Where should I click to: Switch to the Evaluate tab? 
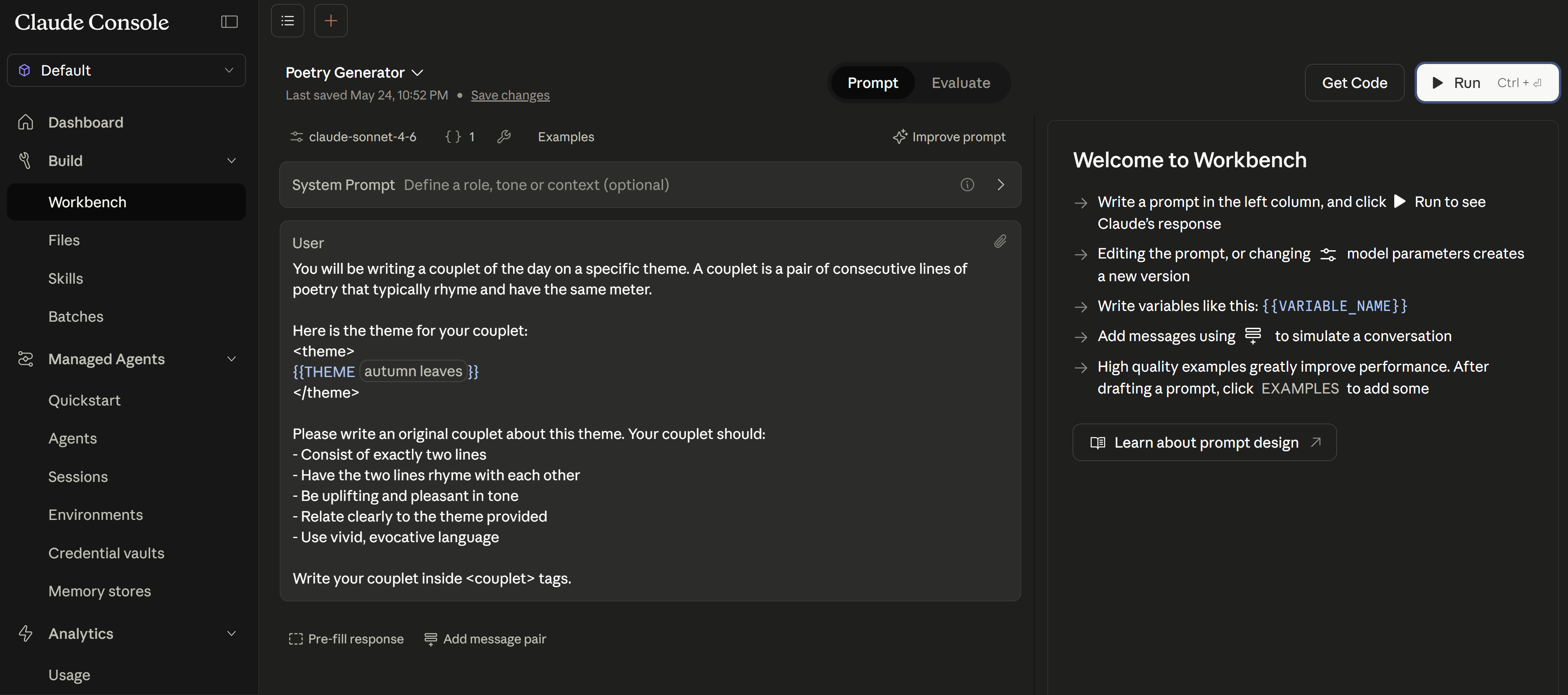pos(960,83)
